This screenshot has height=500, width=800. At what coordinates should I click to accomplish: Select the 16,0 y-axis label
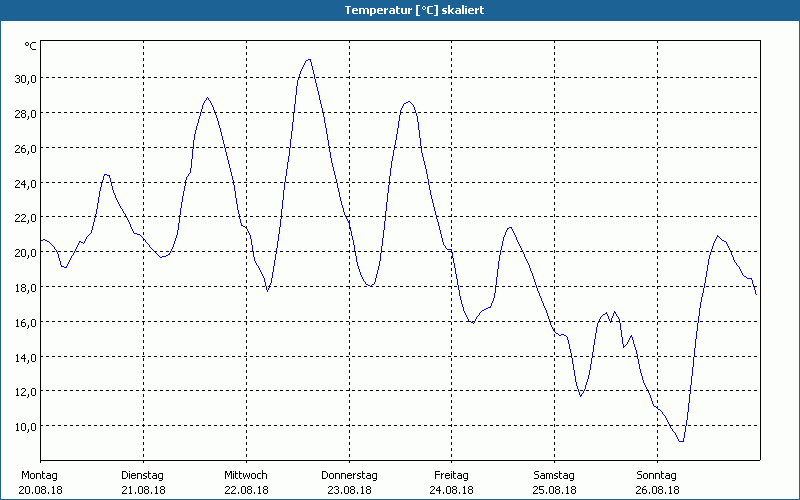point(25,322)
